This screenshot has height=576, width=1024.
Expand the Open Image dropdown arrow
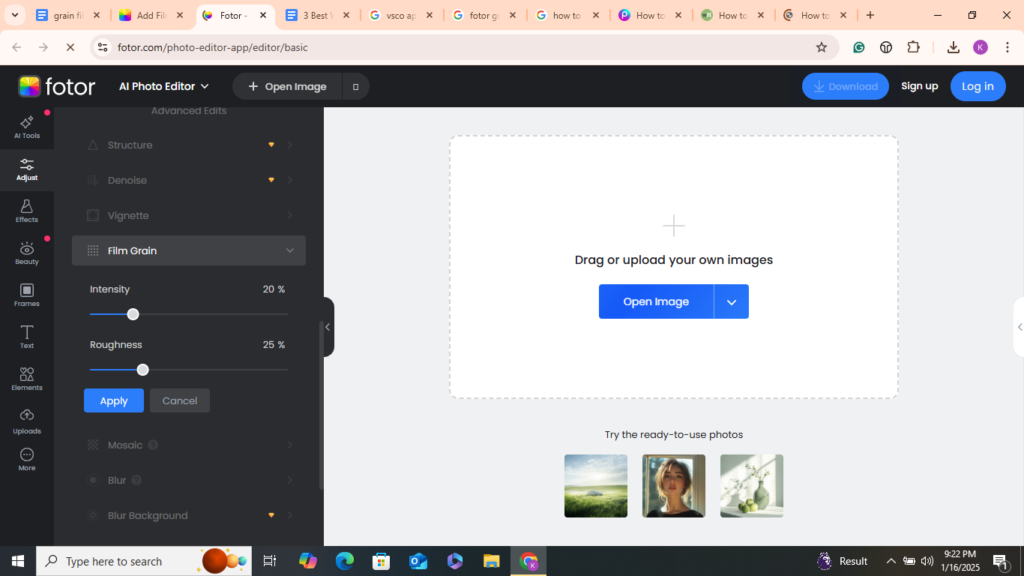pyautogui.click(x=731, y=302)
